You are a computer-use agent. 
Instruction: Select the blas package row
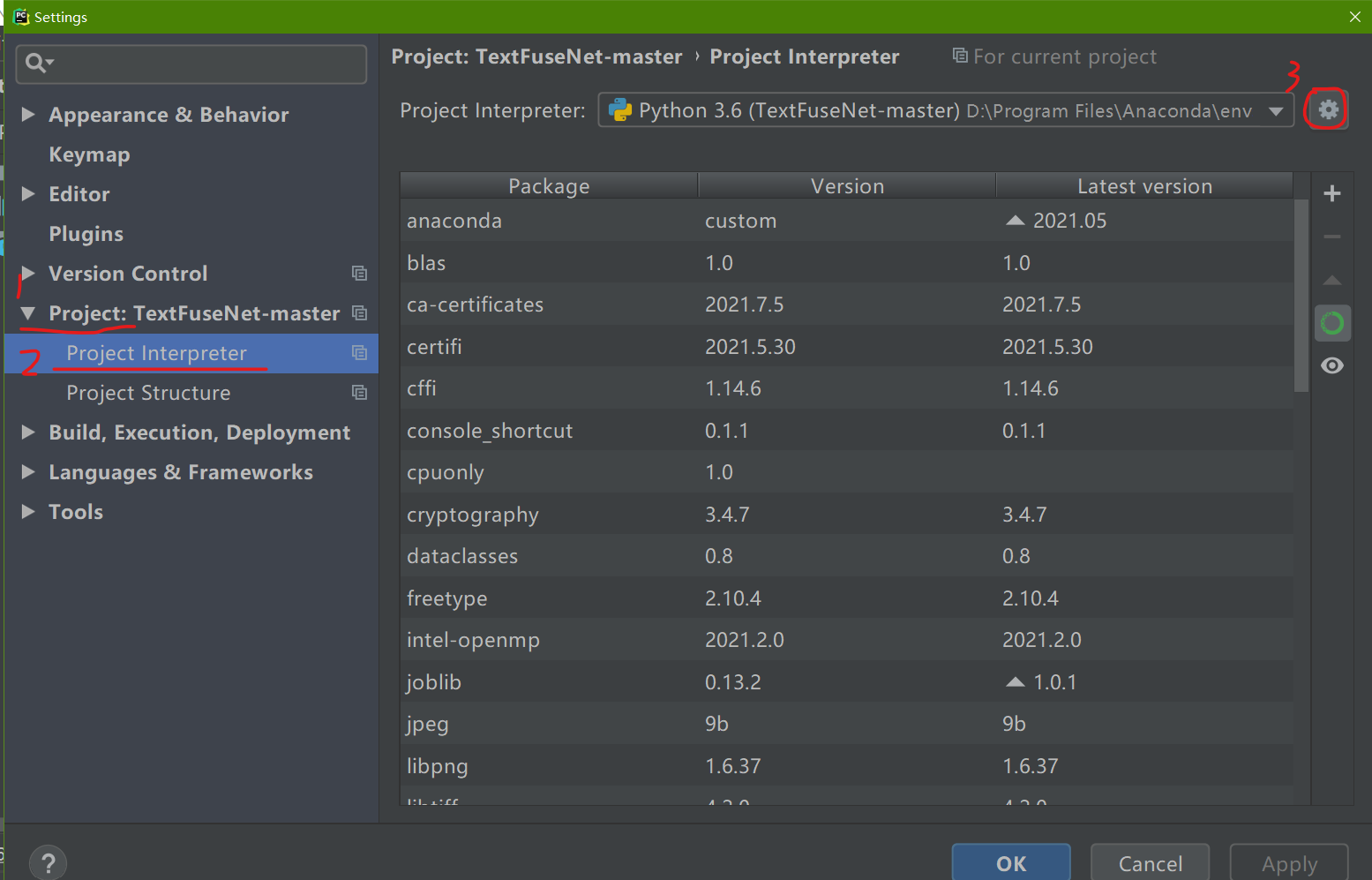pos(847,263)
